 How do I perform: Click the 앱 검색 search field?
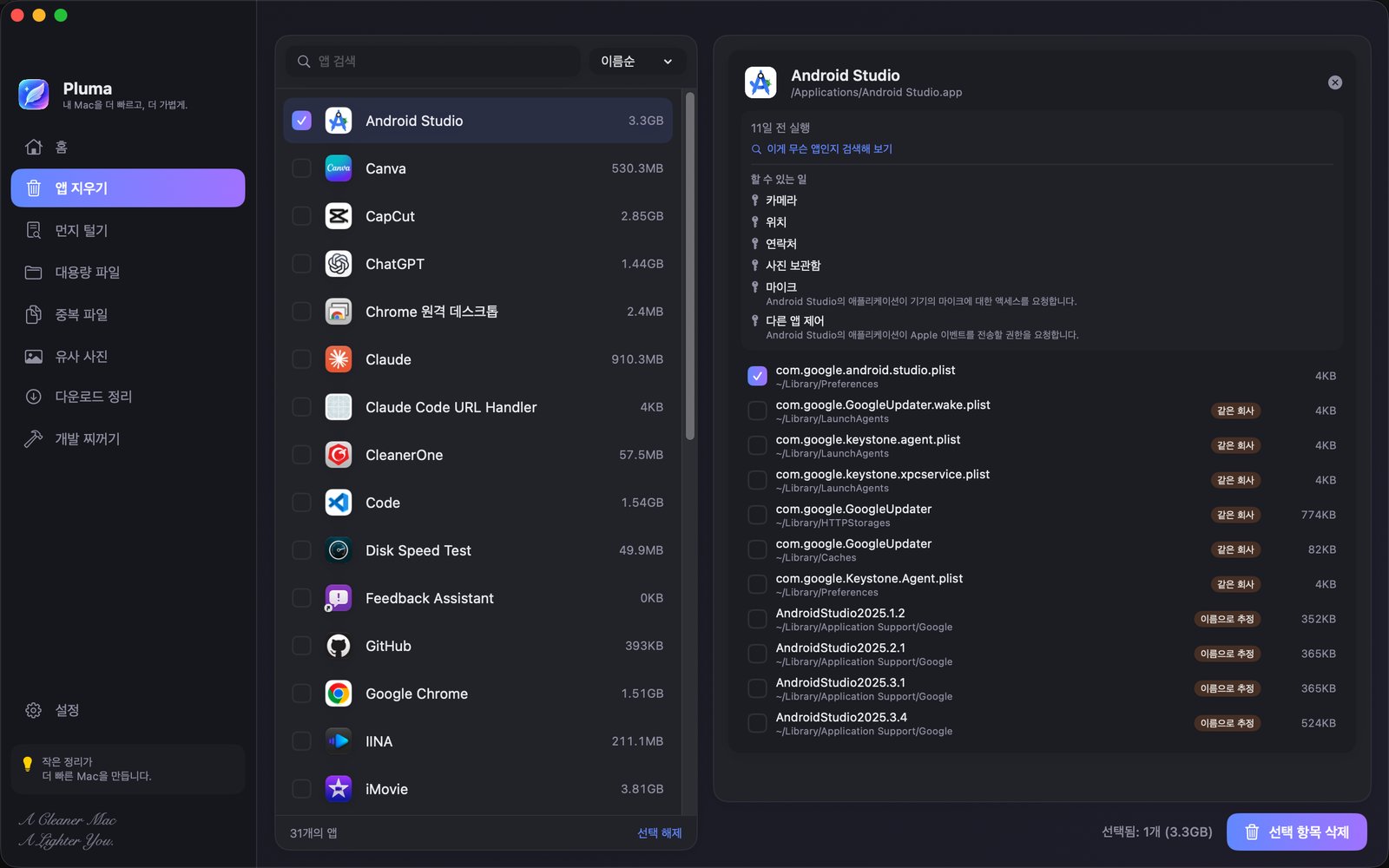pyautogui.click(x=432, y=61)
